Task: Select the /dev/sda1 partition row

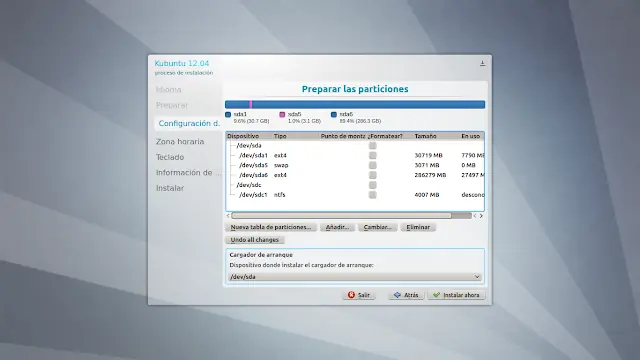Action: coord(355,155)
